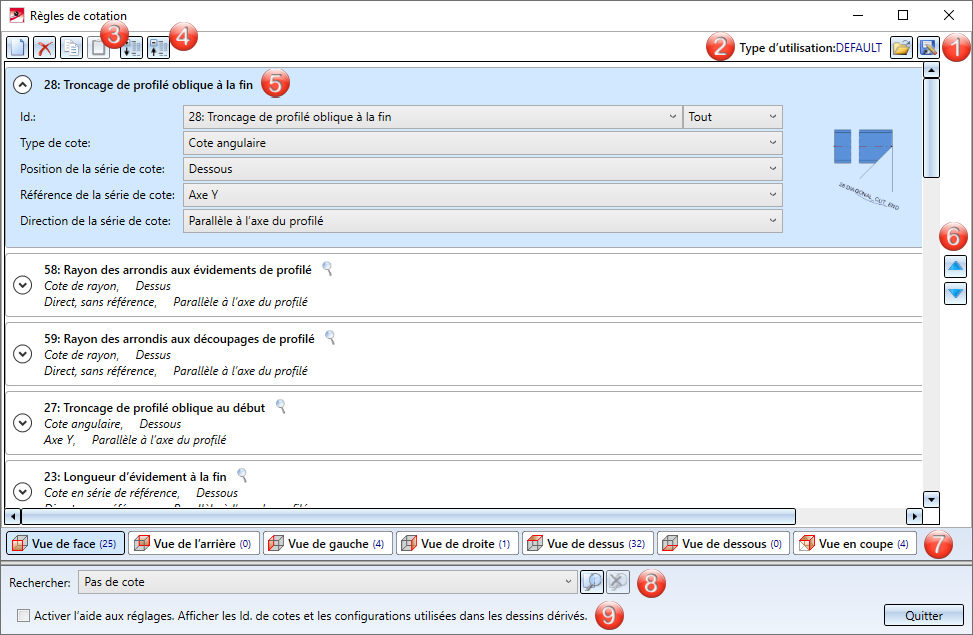Open the Id. dropdown for rule 28

pyautogui.click(x=432, y=117)
